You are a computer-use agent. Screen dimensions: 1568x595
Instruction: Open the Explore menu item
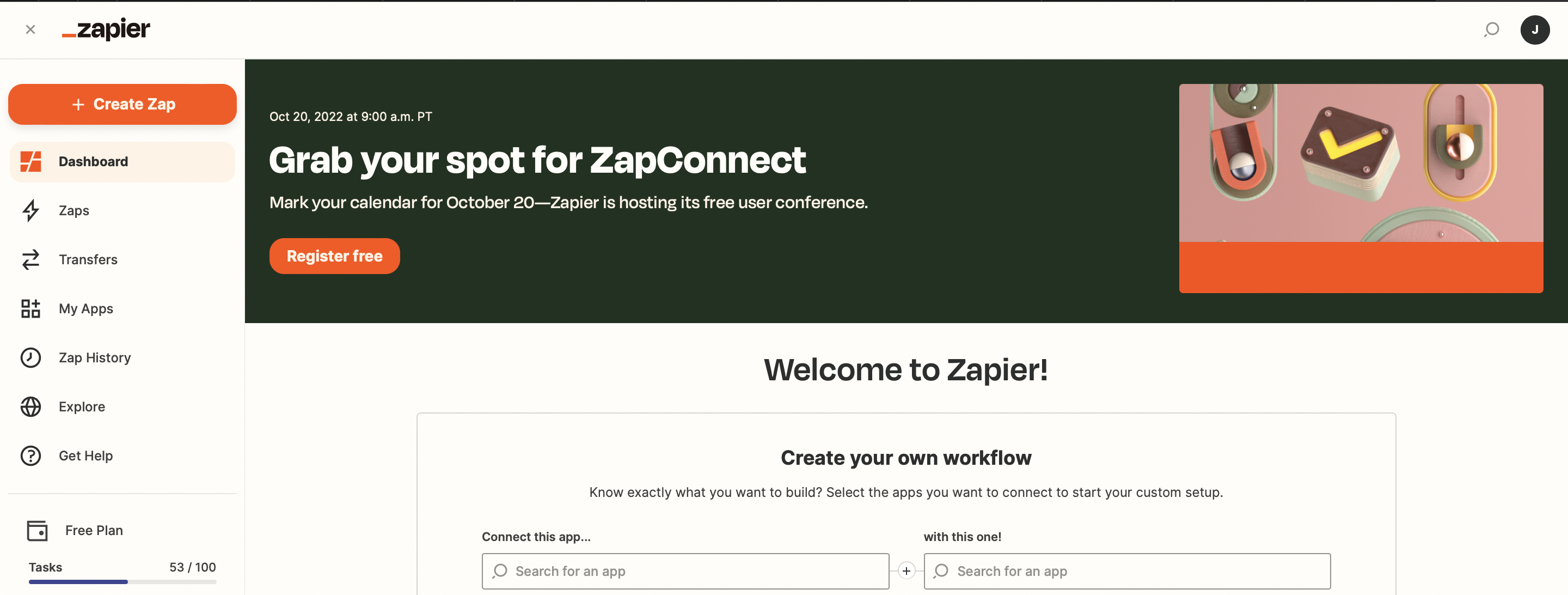point(82,407)
